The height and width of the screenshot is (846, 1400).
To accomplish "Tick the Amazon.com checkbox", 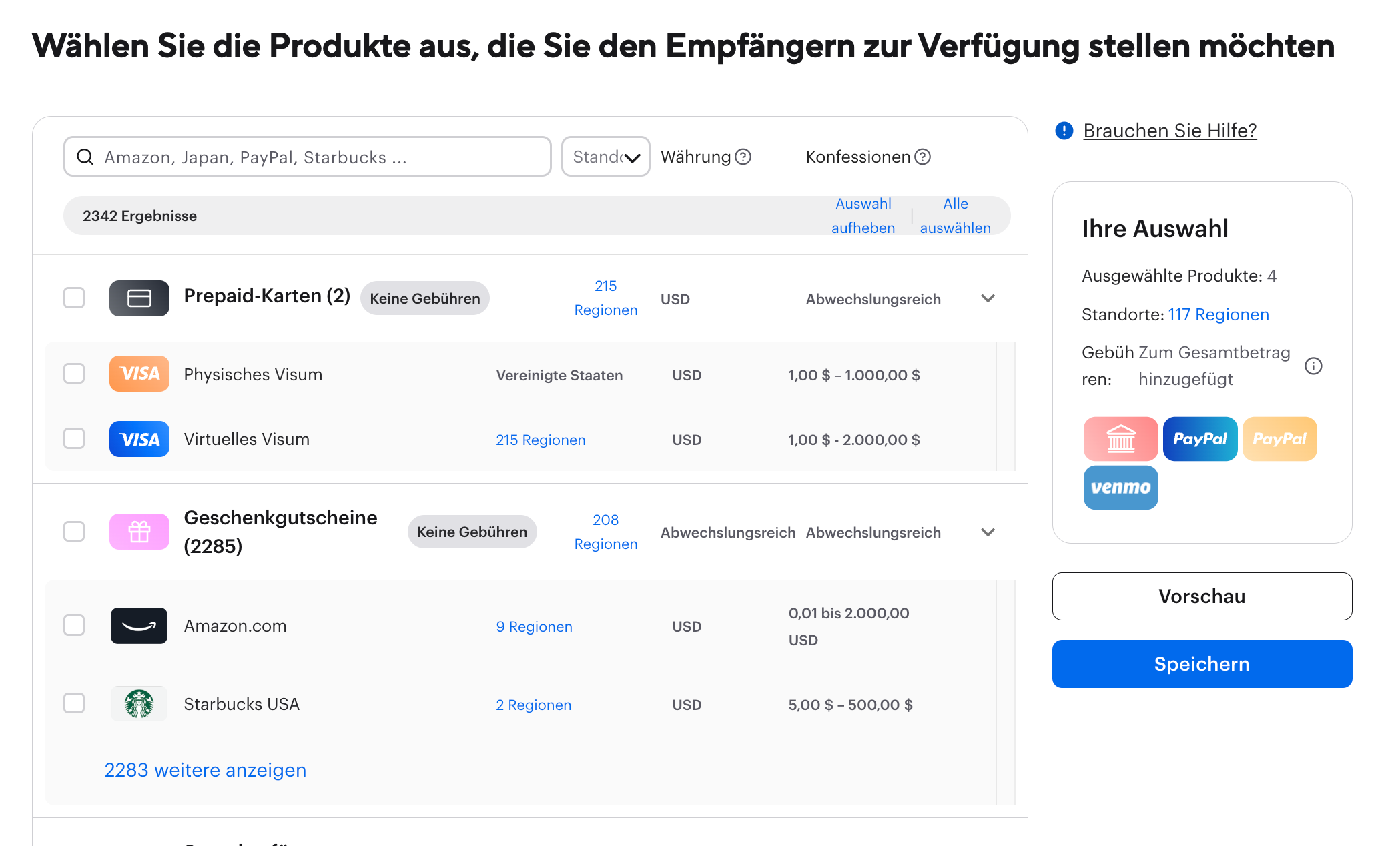I will pos(74,626).
